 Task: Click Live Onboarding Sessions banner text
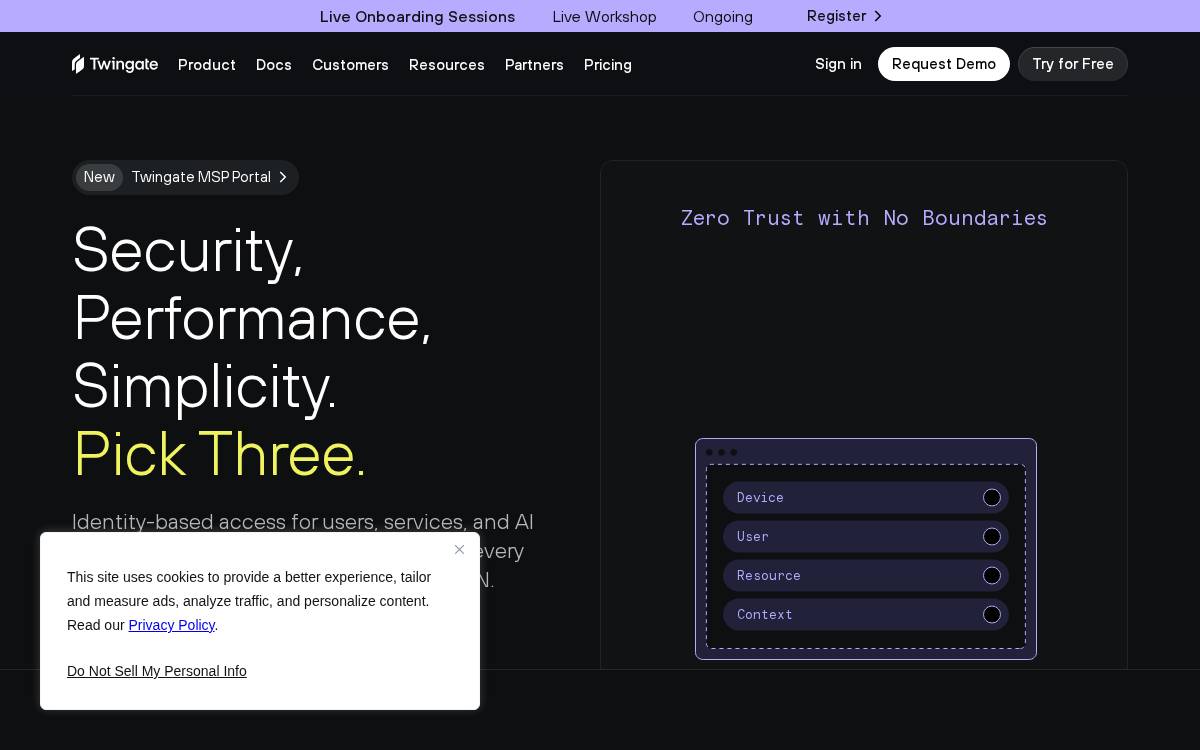pyautogui.click(x=417, y=16)
